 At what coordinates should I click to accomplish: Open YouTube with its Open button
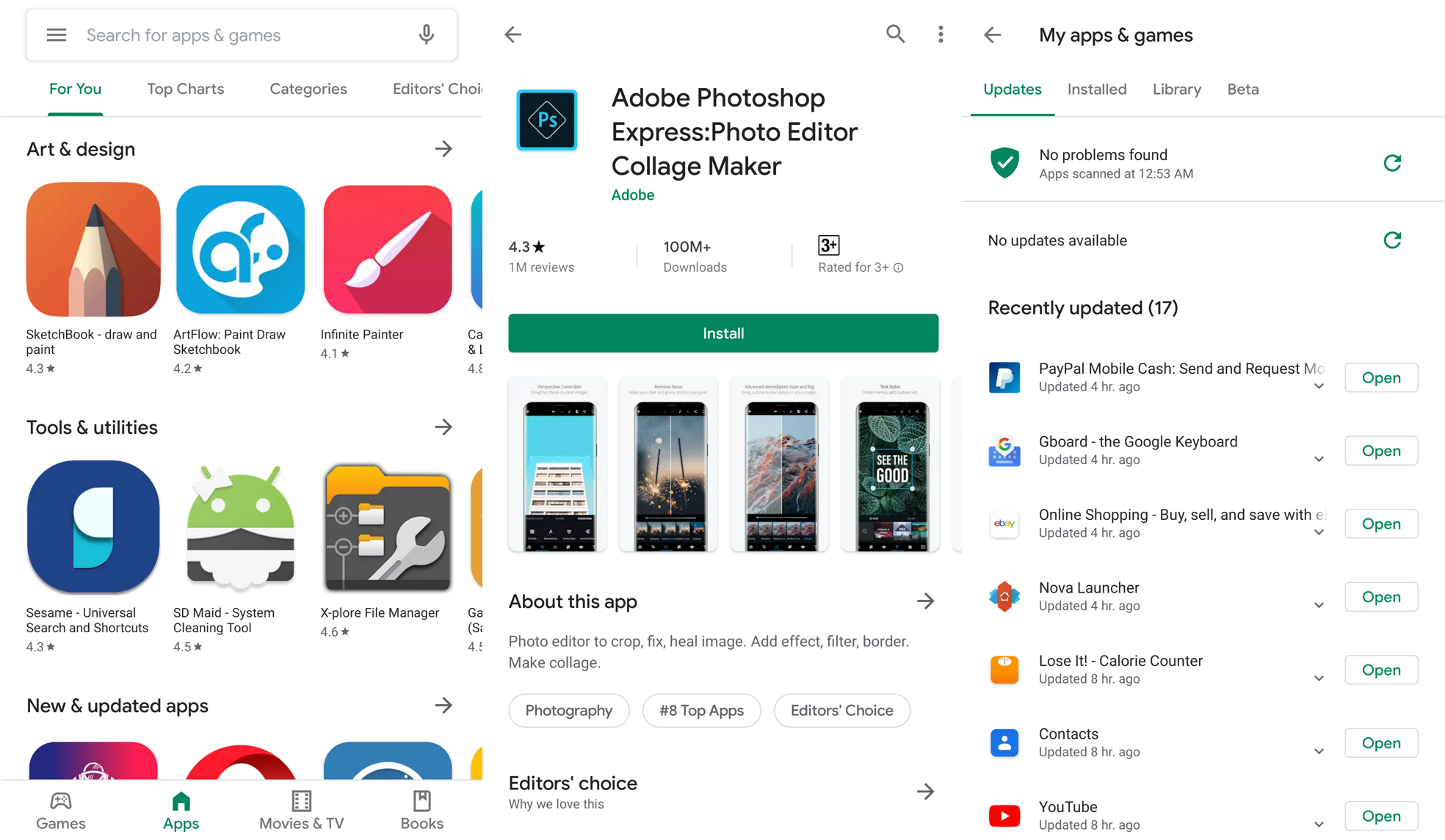pos(1381,816)
